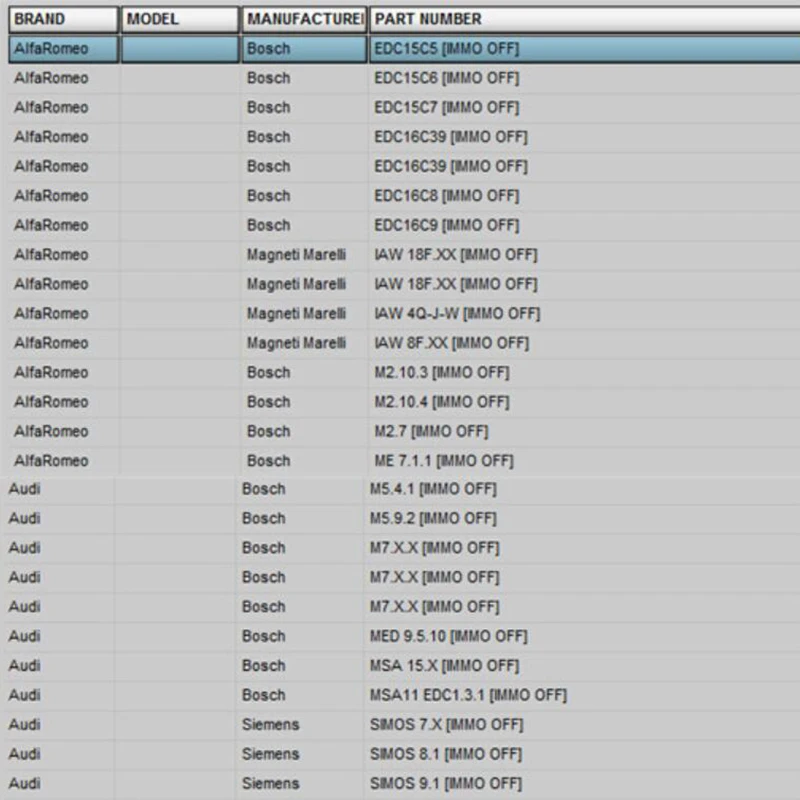Click Audi brand in MED 9.5.10 row
800x800 pixels.
[24, 637]
